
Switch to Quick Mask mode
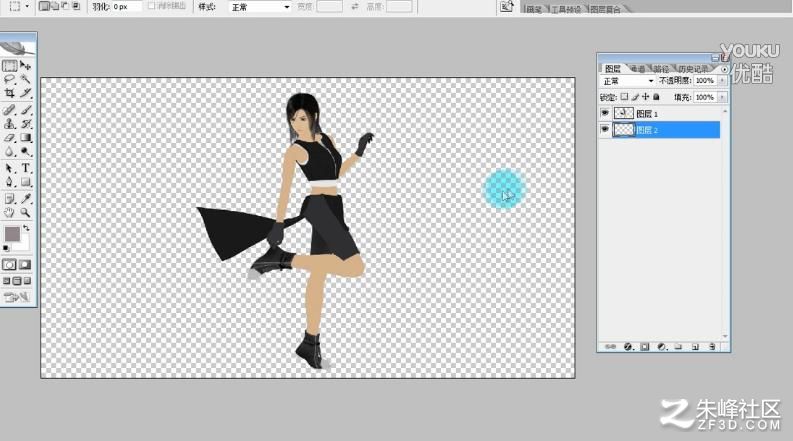point(25,264)
